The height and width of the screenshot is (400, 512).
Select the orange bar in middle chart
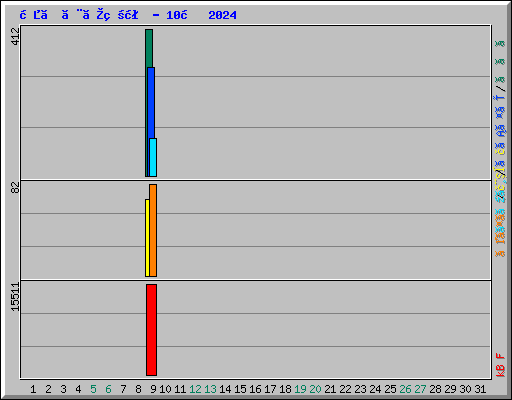(153, 230)
